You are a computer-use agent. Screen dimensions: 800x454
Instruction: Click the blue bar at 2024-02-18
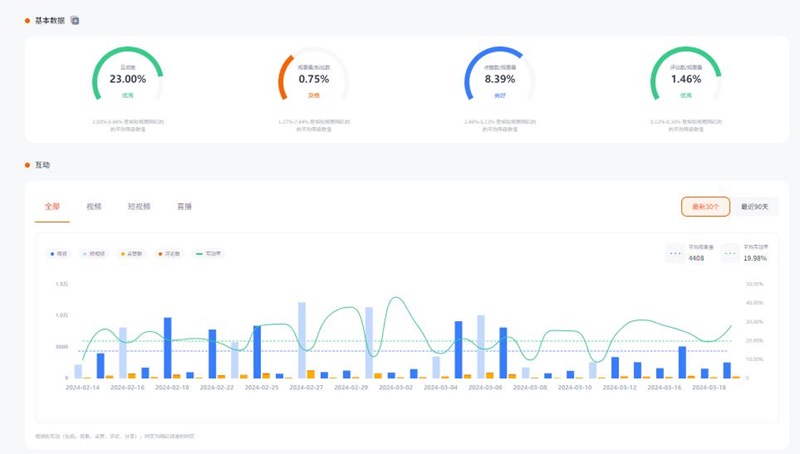click(x=167, y=347)
